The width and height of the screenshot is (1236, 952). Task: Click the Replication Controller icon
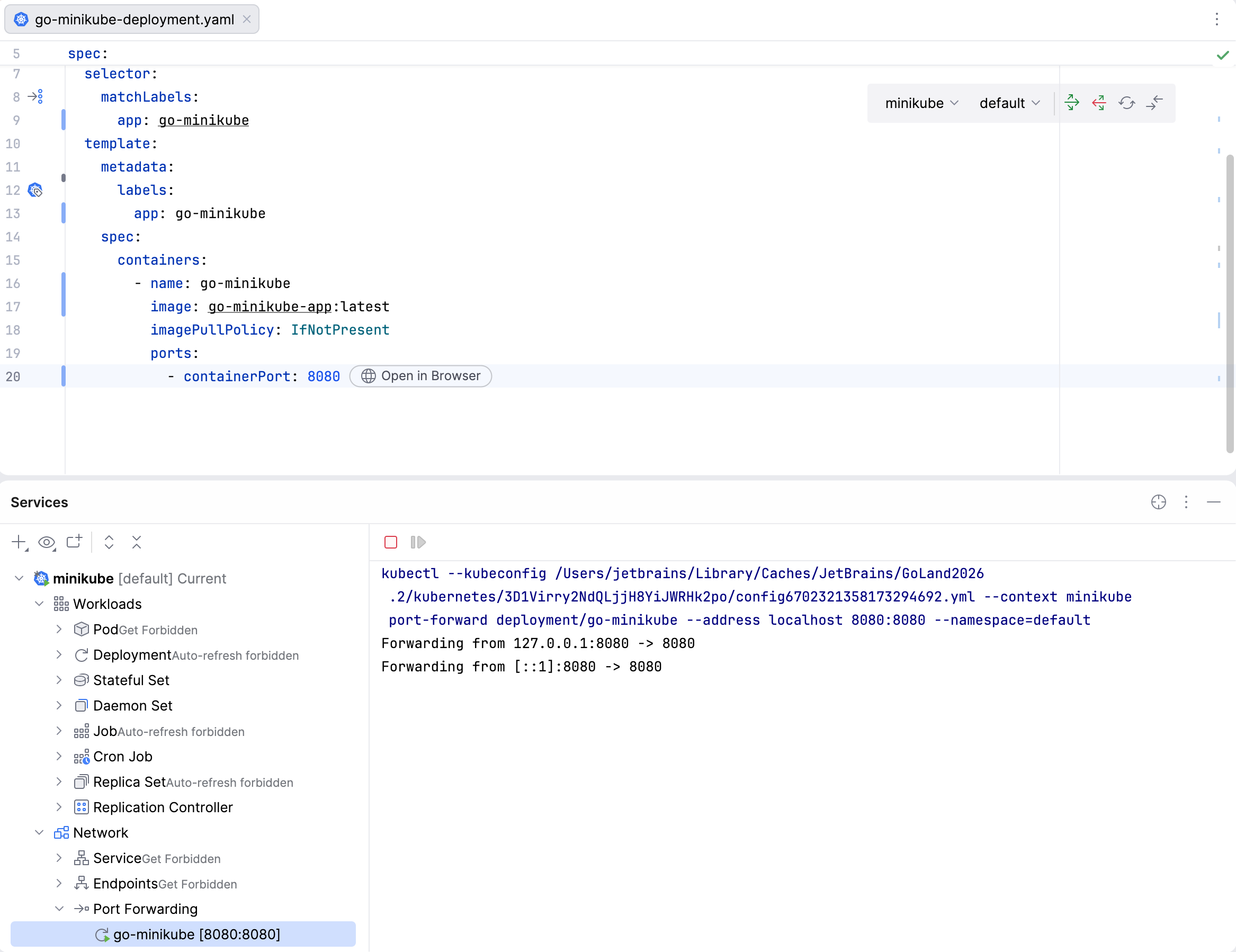[82, 807]
